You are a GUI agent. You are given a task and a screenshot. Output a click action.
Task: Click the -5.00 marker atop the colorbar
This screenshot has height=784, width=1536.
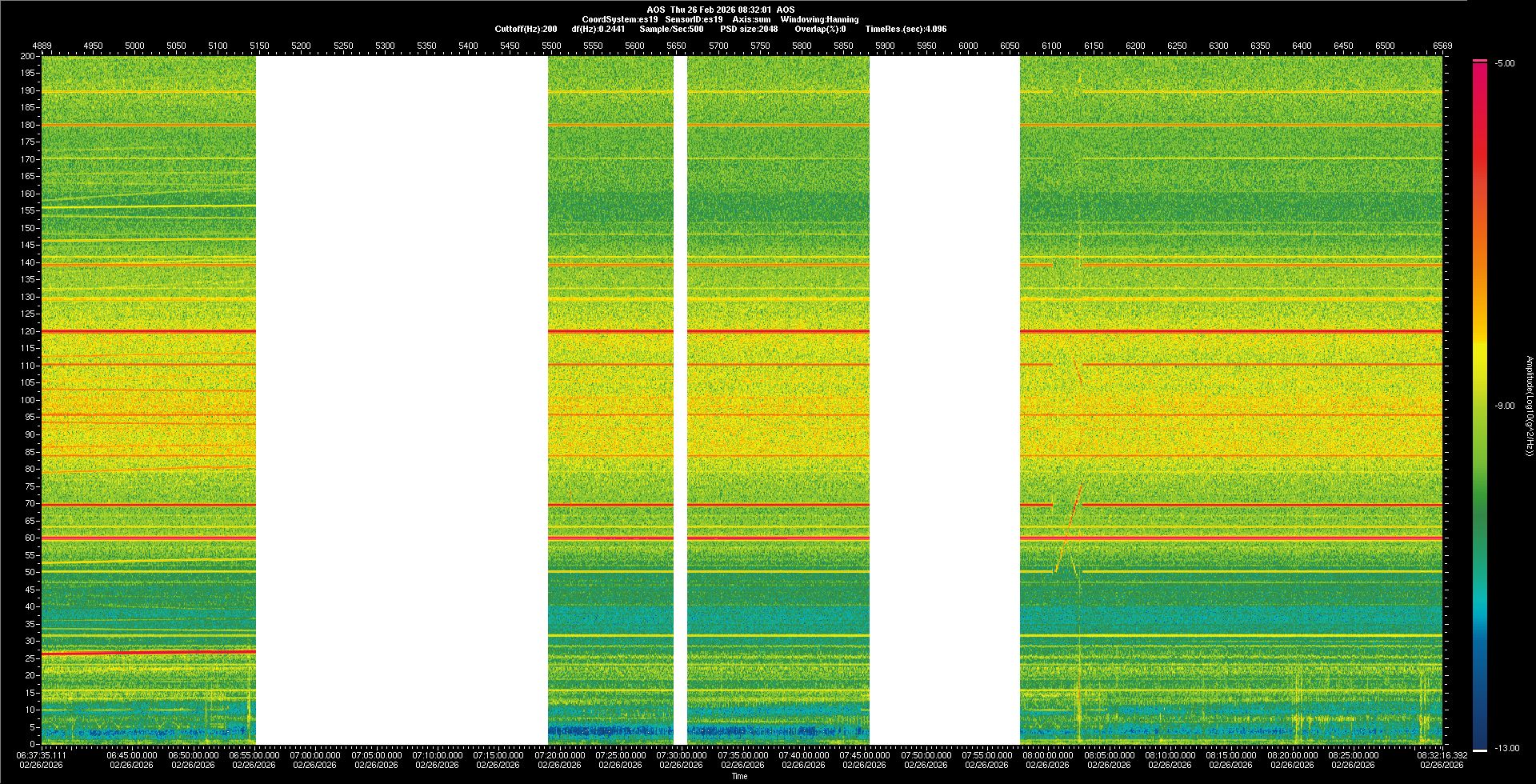[1504, 64]
